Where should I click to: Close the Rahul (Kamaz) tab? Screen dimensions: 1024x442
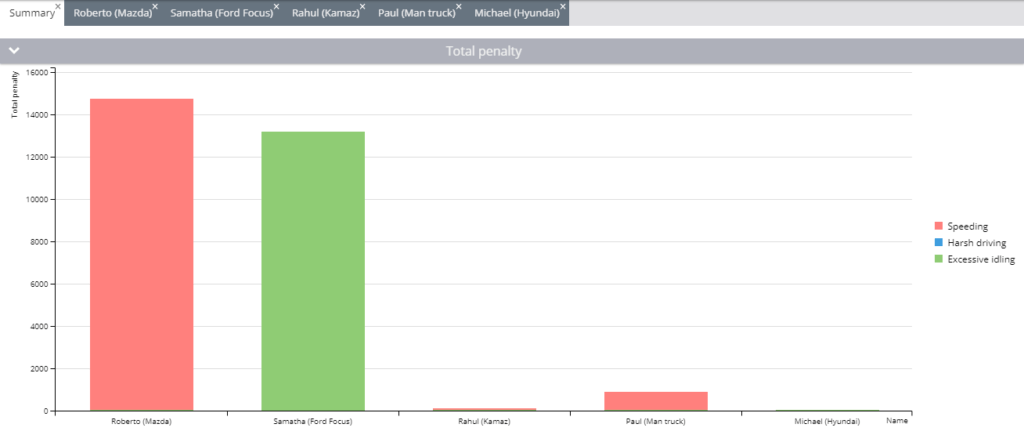pos(362,7)
